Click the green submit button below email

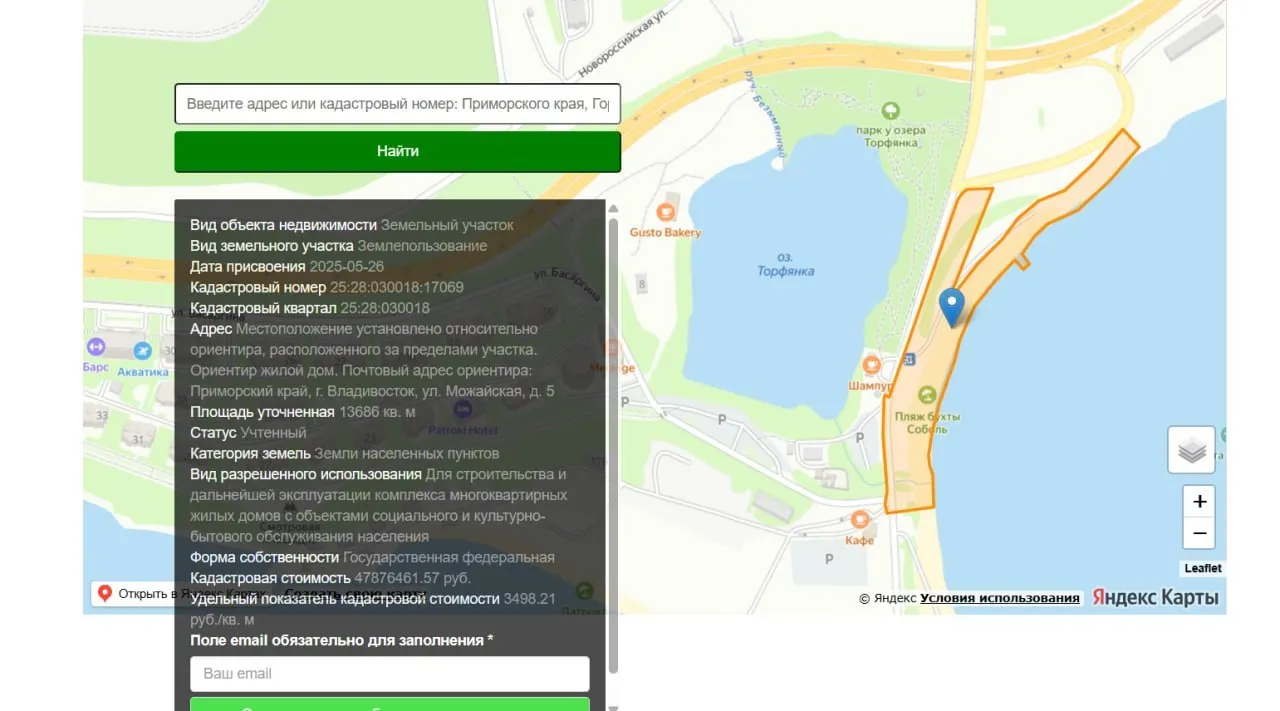tap(390, 704)
